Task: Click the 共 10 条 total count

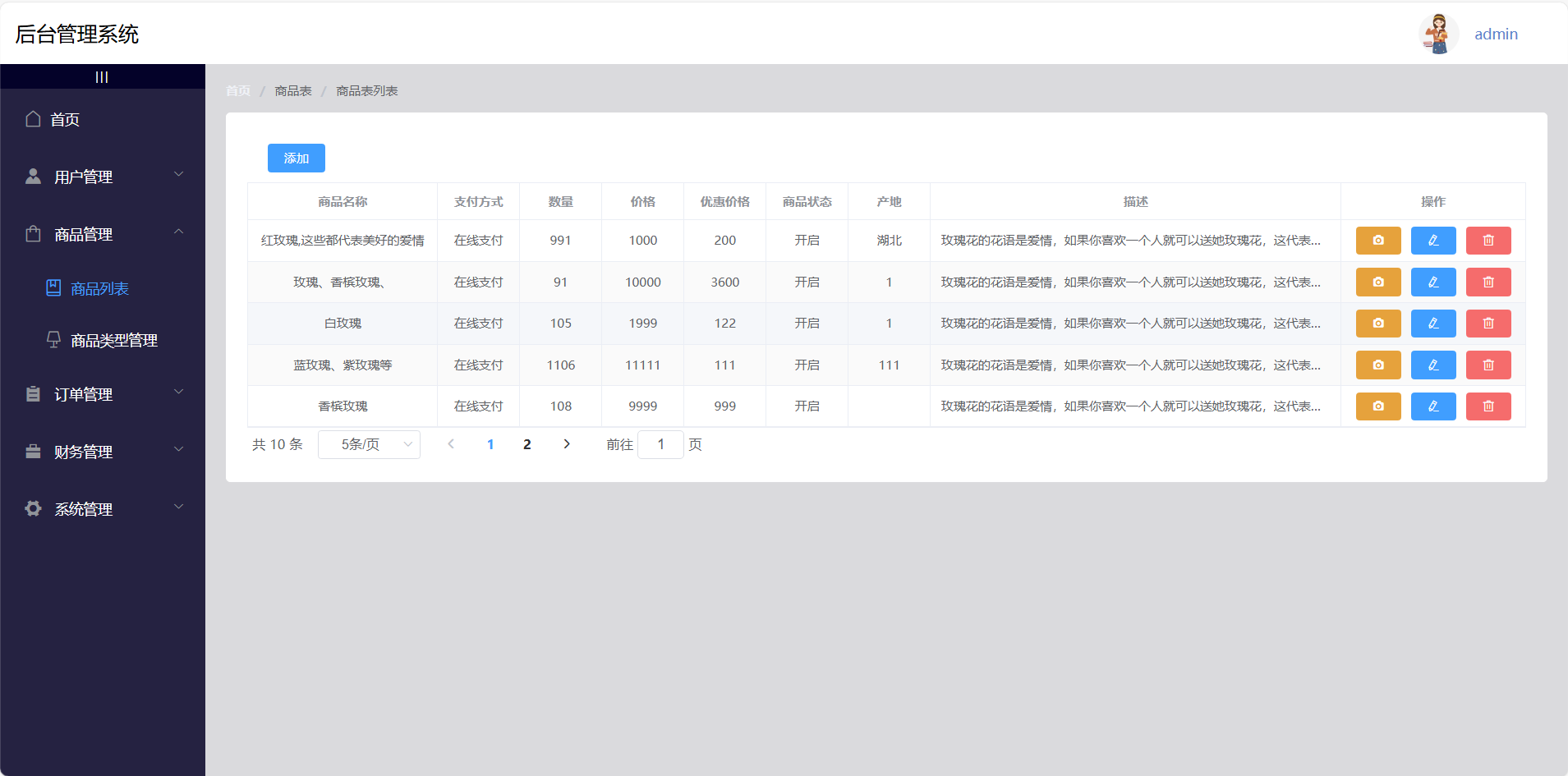Action: point(278,444)
